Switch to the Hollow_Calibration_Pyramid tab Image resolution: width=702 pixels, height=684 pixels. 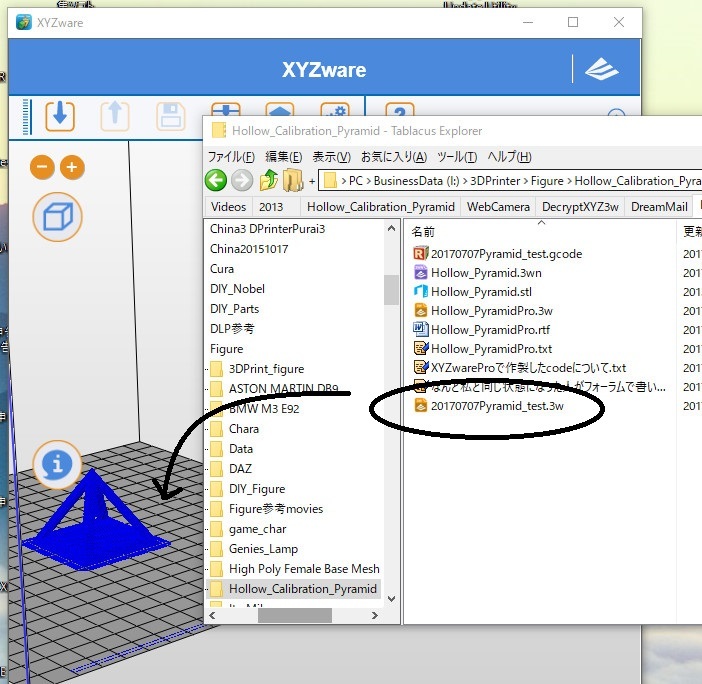(x=381, y=207)
